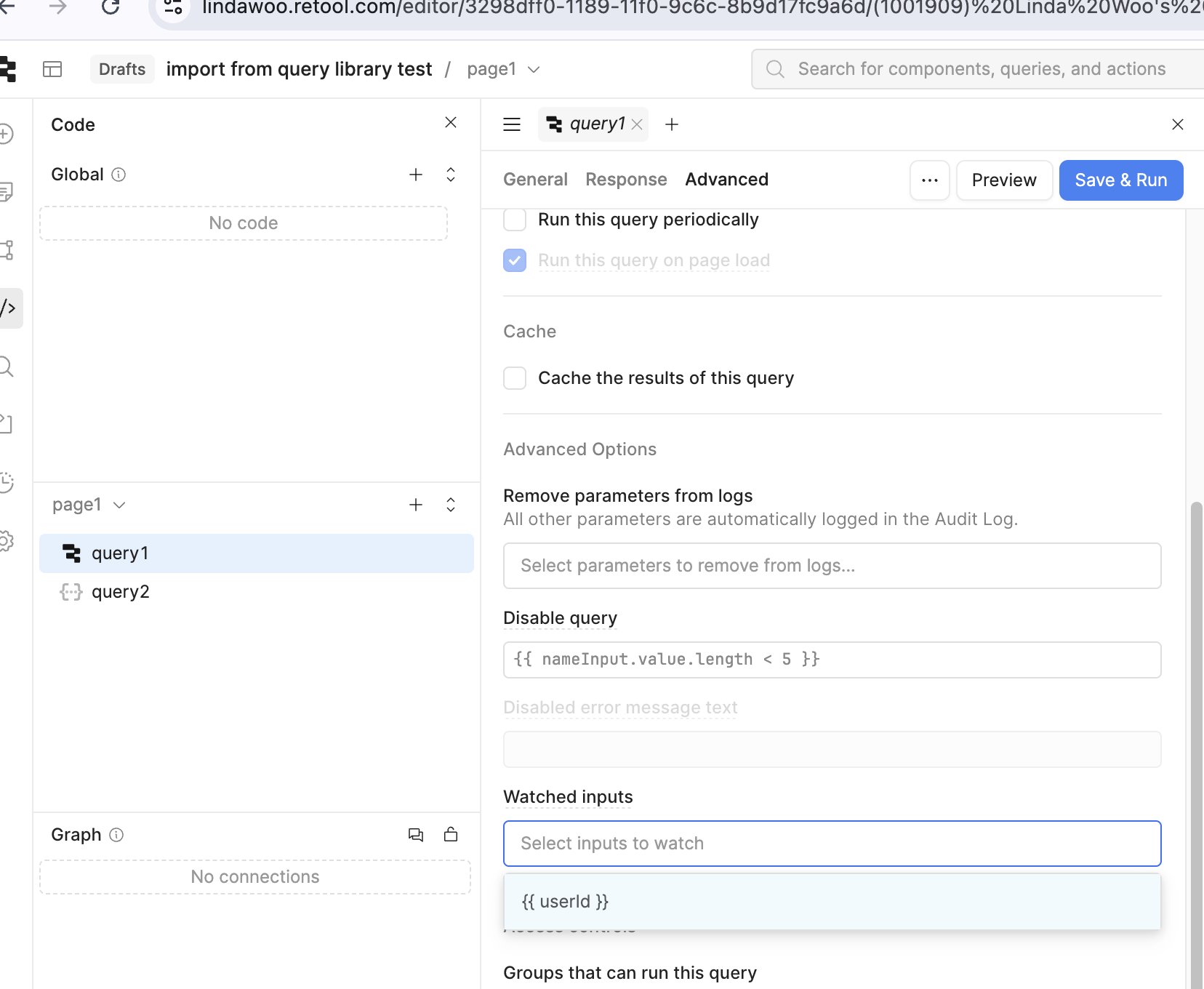Viewport: 1204px width, 989px height.
Task: Add a new query tab with plus
Action: (672, 124)
